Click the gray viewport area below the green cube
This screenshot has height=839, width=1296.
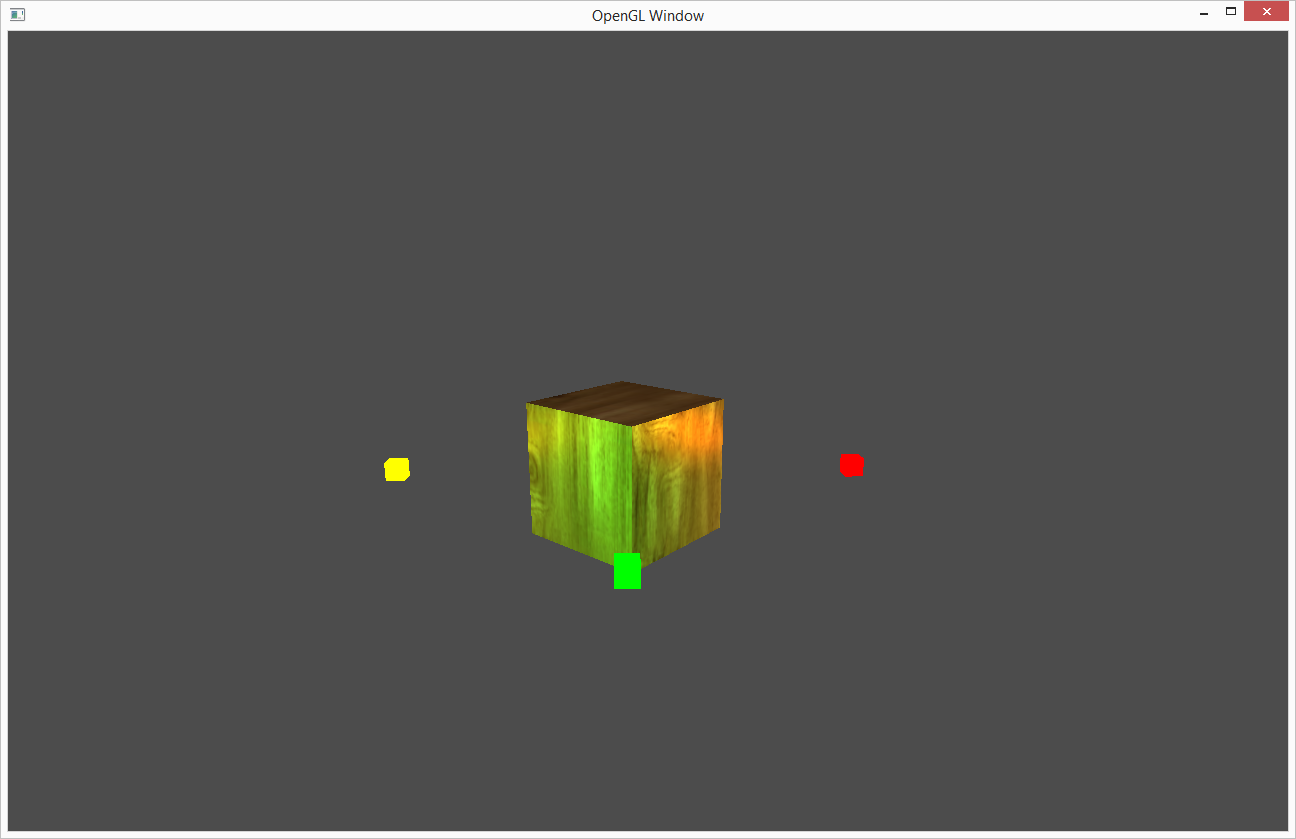pyautogui.click(x=627, y=680)
